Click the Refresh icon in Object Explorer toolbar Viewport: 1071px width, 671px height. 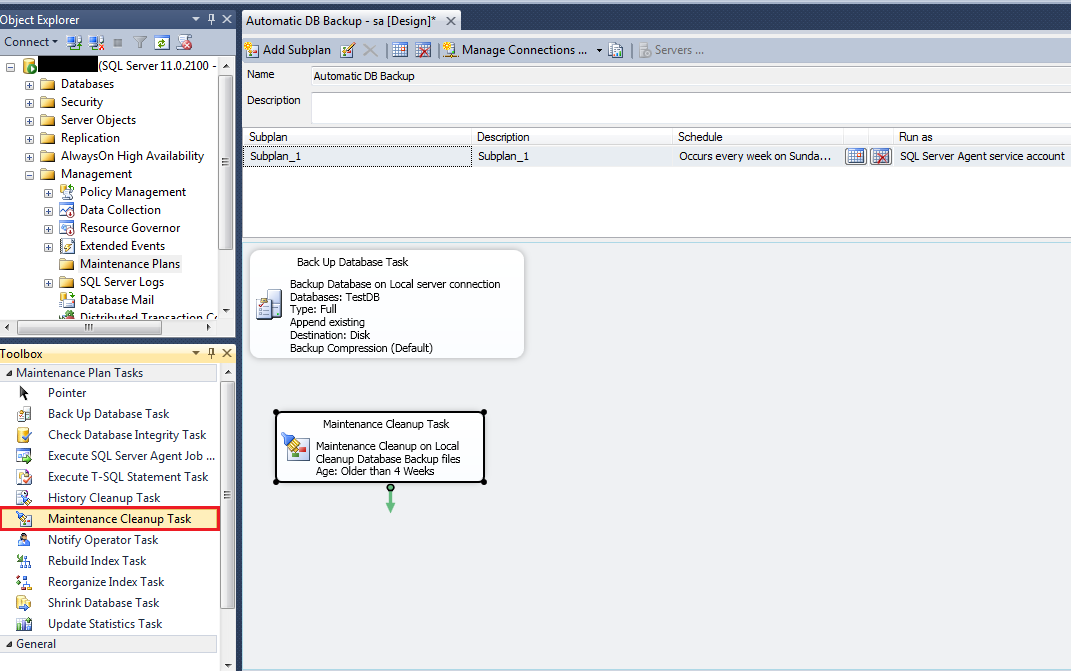[162, 42]
